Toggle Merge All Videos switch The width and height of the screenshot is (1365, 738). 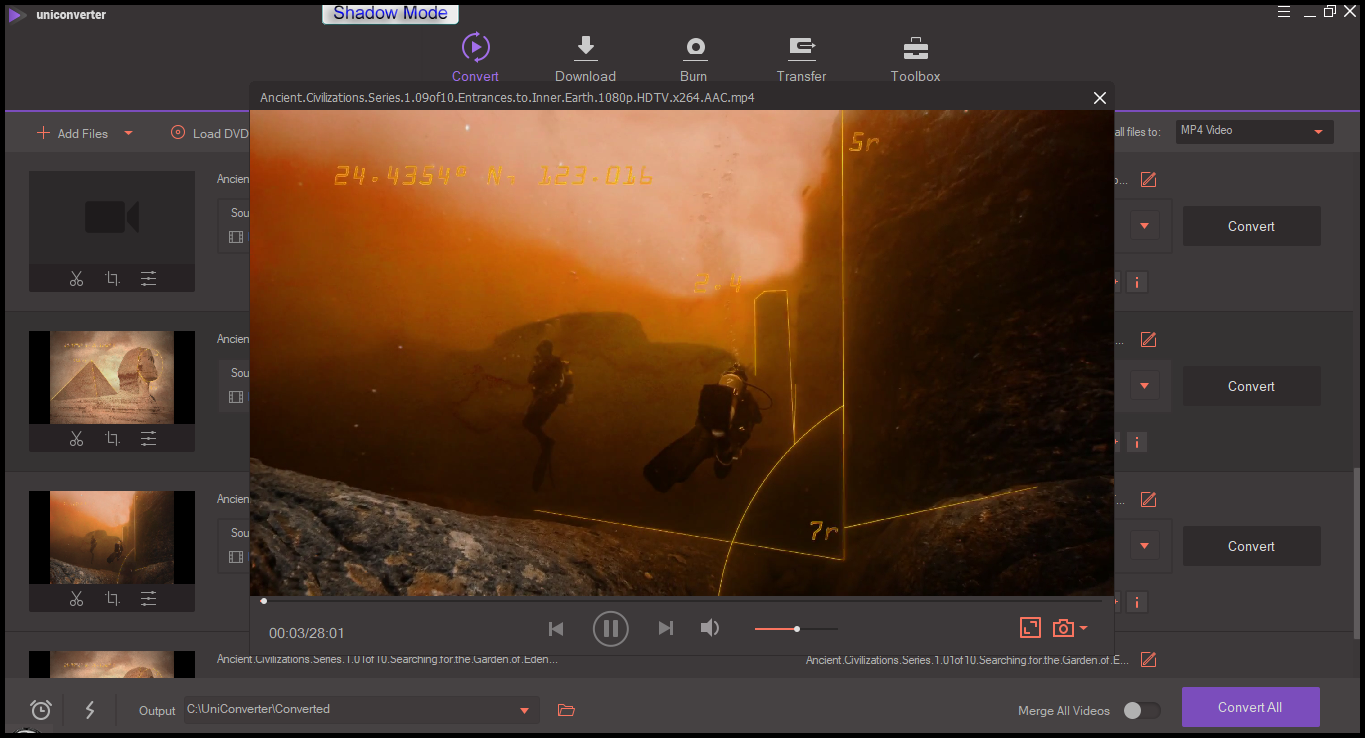pos(1141,710)
